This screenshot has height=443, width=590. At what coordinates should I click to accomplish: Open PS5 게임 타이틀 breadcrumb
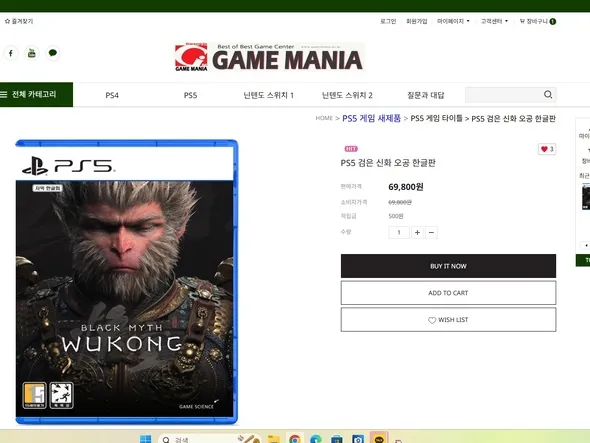[x=436, y=118]
